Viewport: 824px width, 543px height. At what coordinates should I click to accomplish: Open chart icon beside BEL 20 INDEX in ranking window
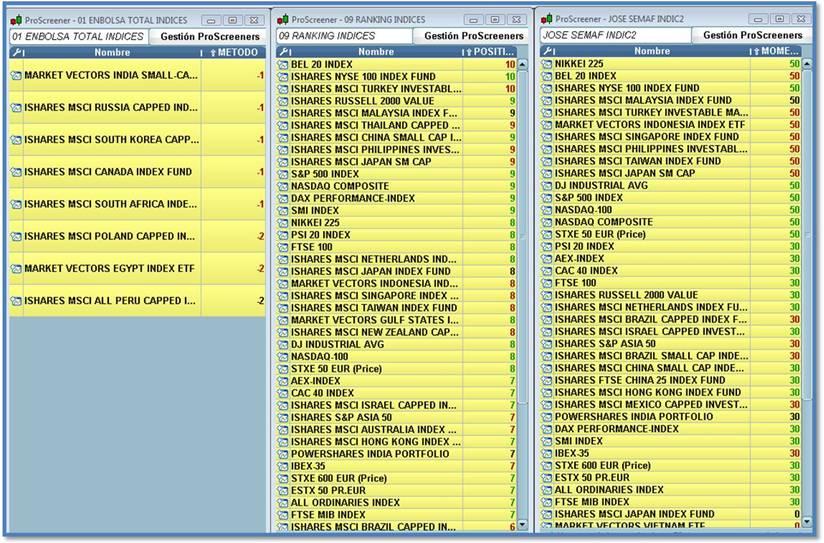point(283,65)
